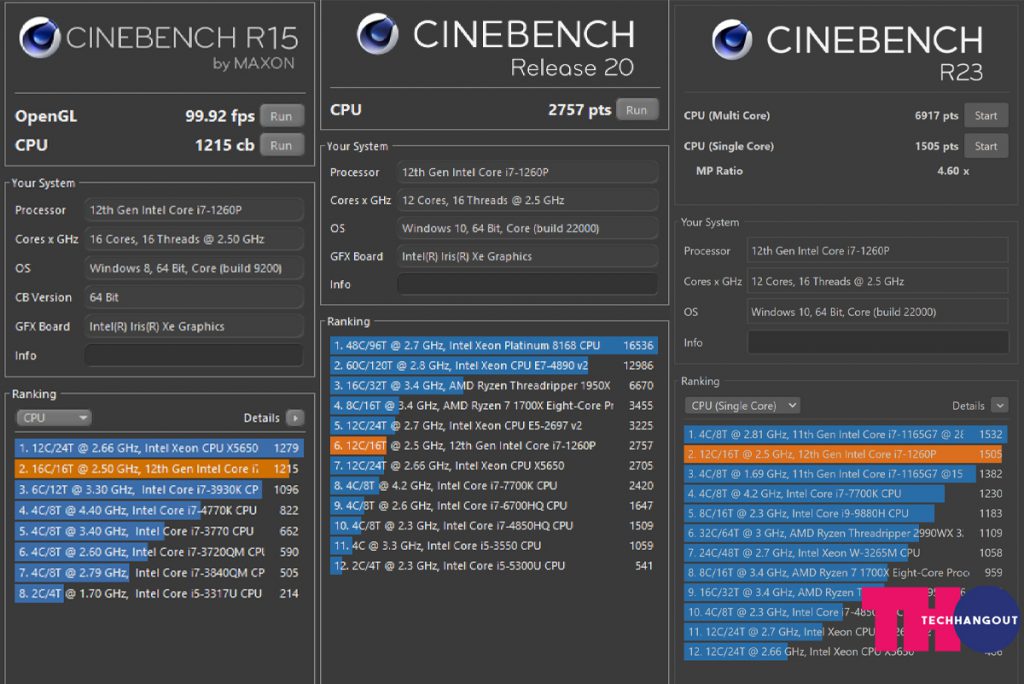Open the CPU ranking dropdown in Cinebench R15
The width and height of the screenshot is (1024, 684).
coord(54,417)
